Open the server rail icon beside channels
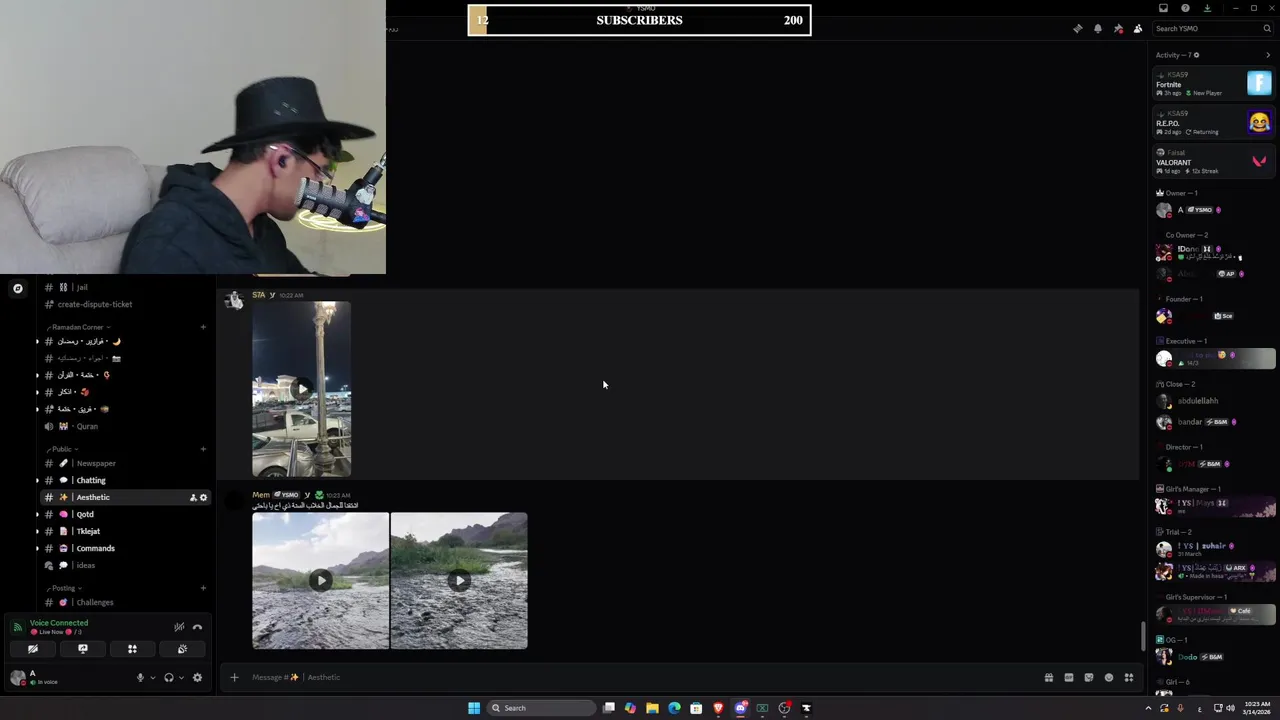This screenshot has width=1280, height=720. (17, 288)
